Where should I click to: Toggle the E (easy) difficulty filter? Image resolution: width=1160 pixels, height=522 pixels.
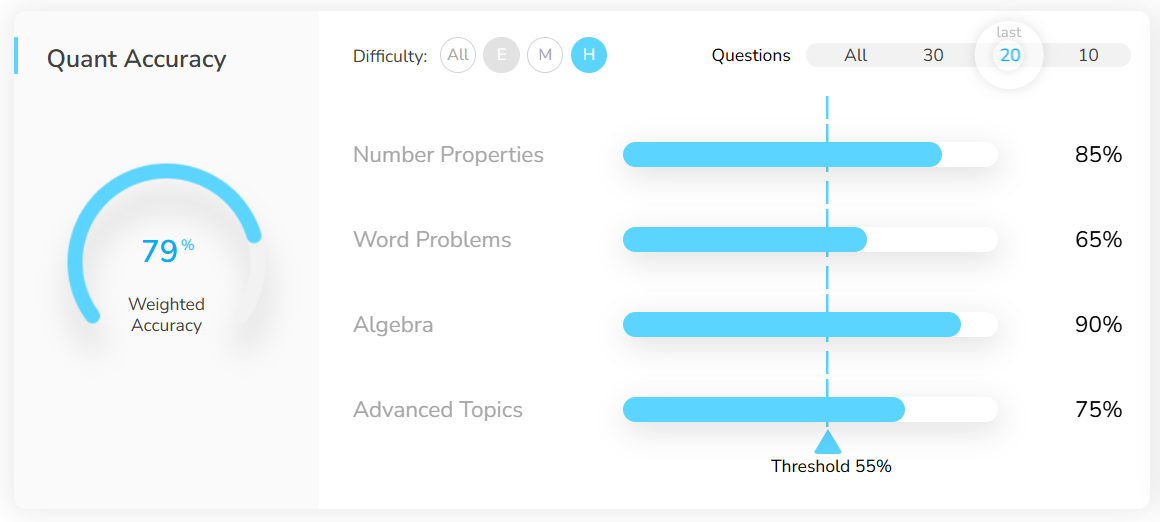coord(501,55)
